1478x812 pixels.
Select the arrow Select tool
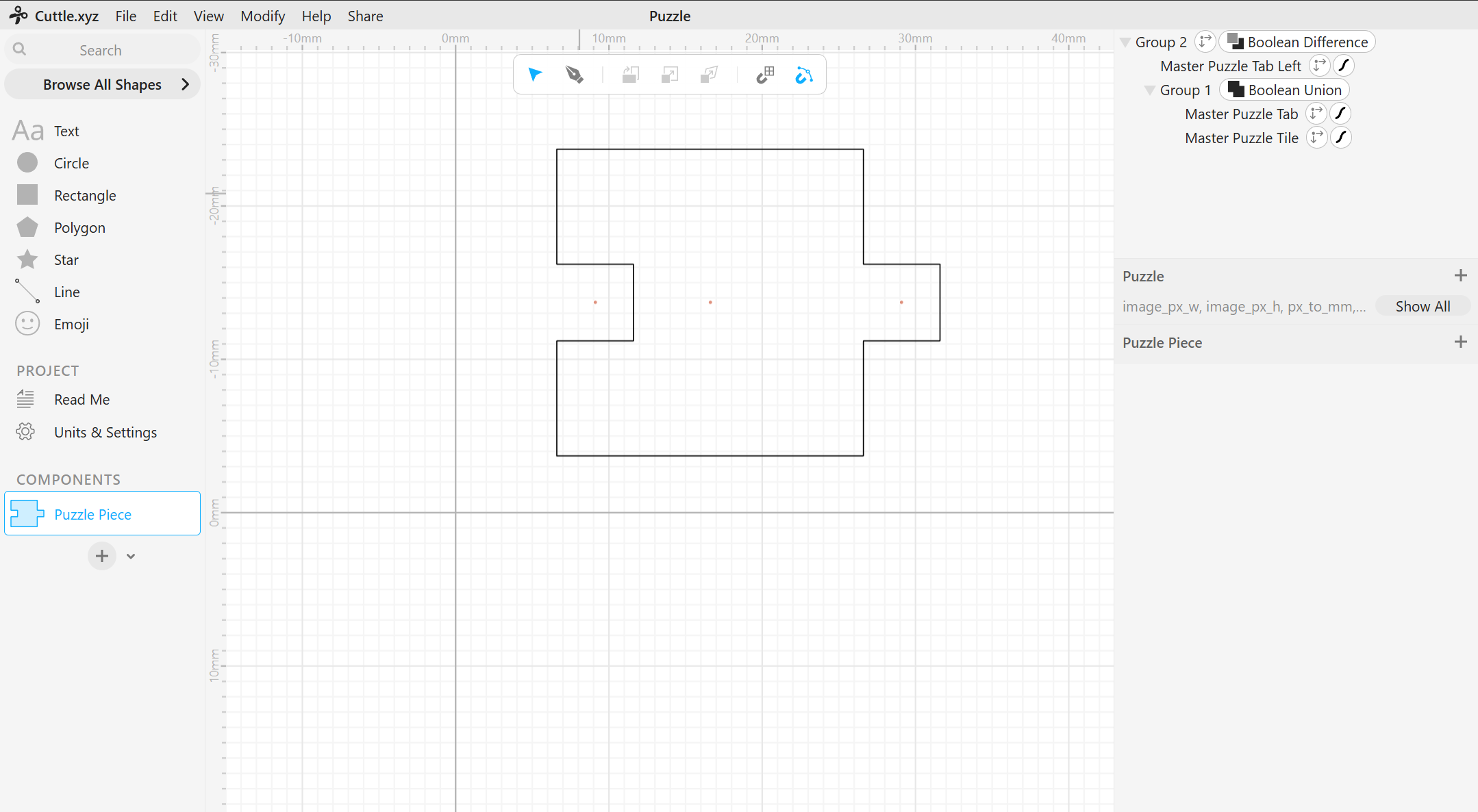tap(535, 75)
